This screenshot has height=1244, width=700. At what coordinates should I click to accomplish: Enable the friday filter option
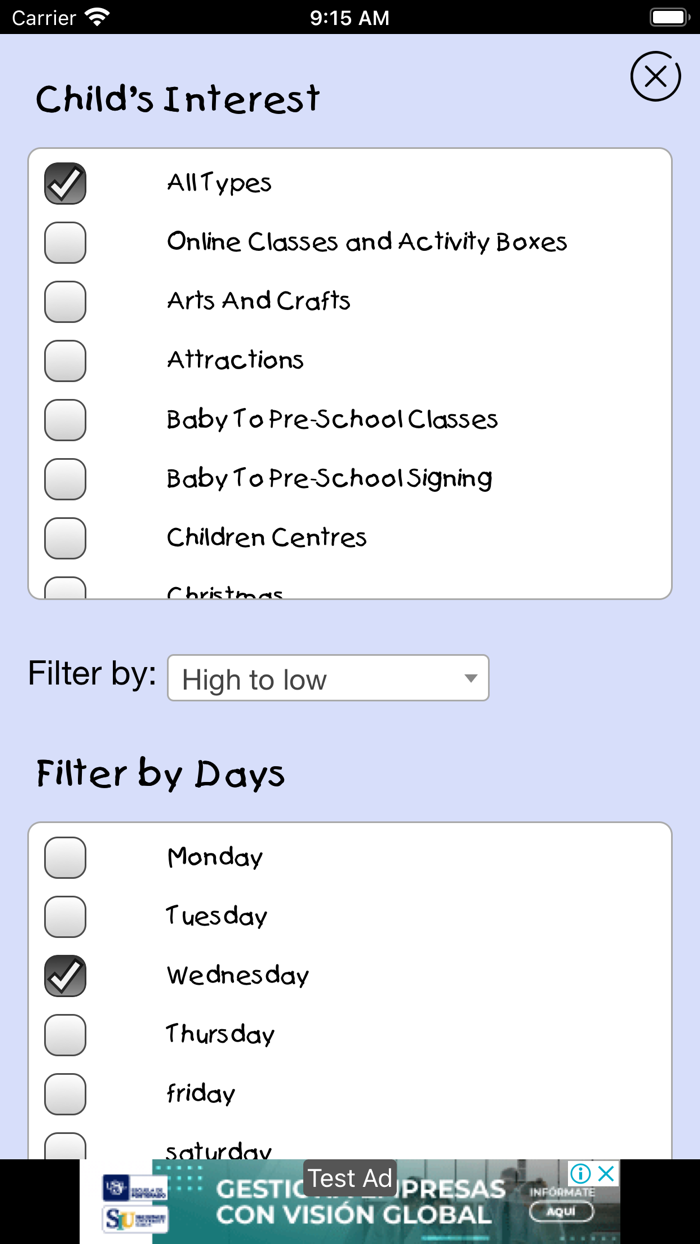point(64,1093)
